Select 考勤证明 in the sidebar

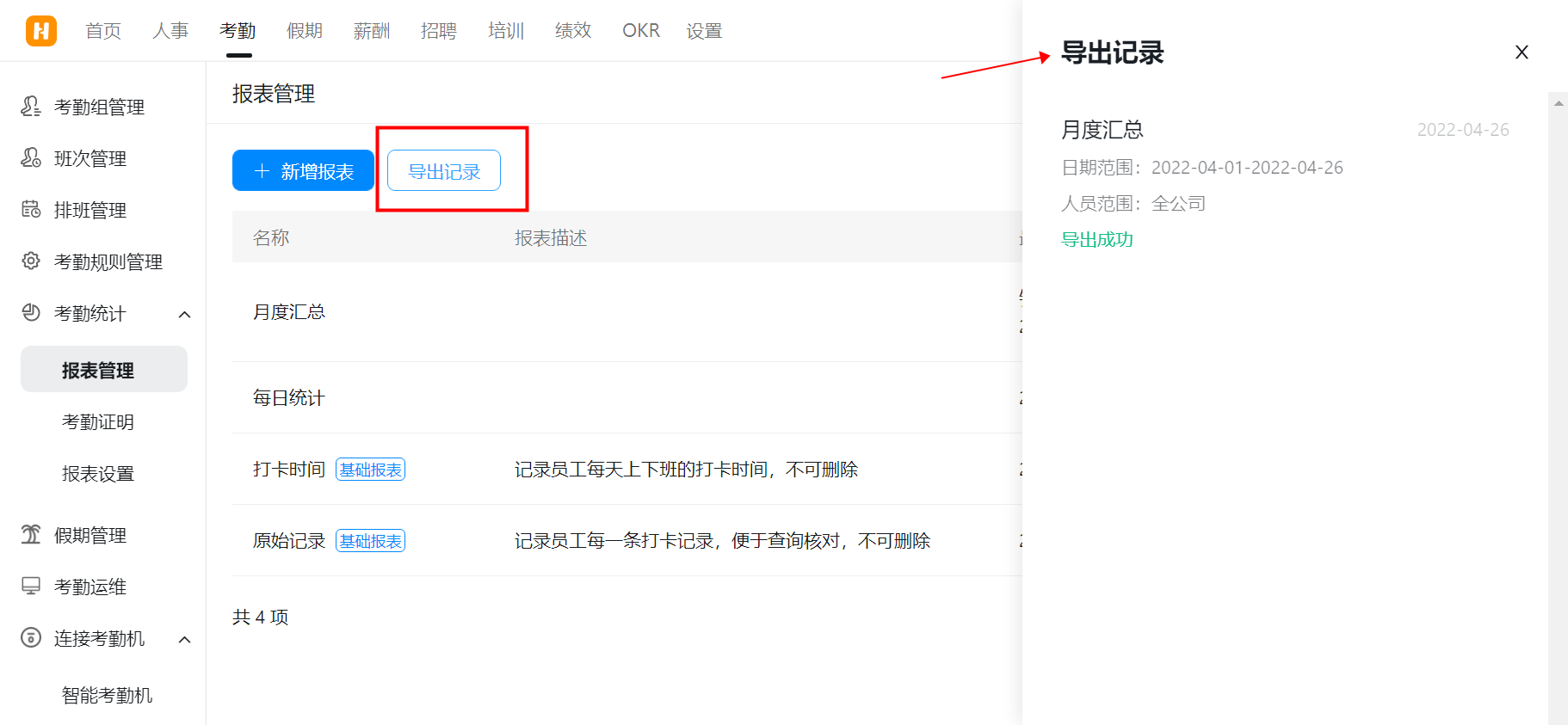pos(98,422)
